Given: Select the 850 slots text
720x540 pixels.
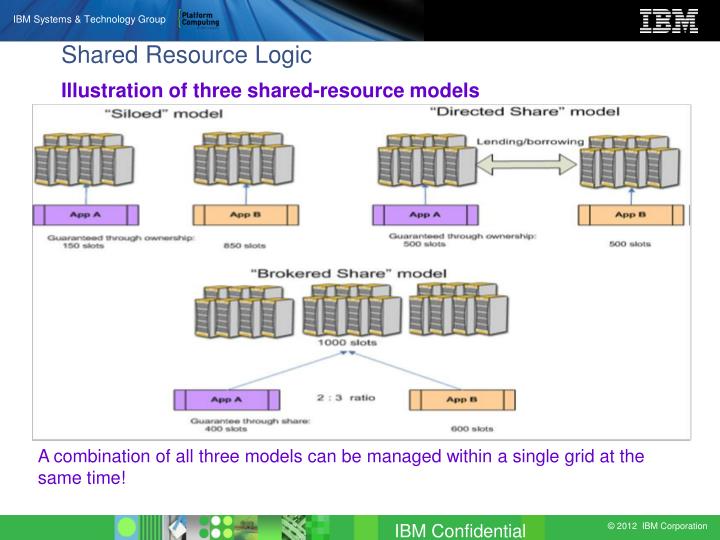Looking at the screenshot, I should pos(245,246).
